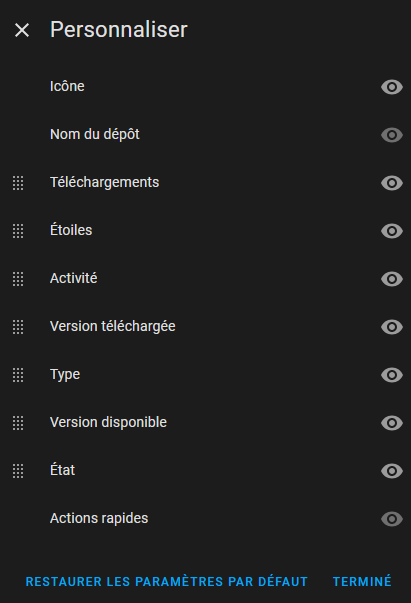Toggle Version téléchargée eye icon

tap(392, 327)
